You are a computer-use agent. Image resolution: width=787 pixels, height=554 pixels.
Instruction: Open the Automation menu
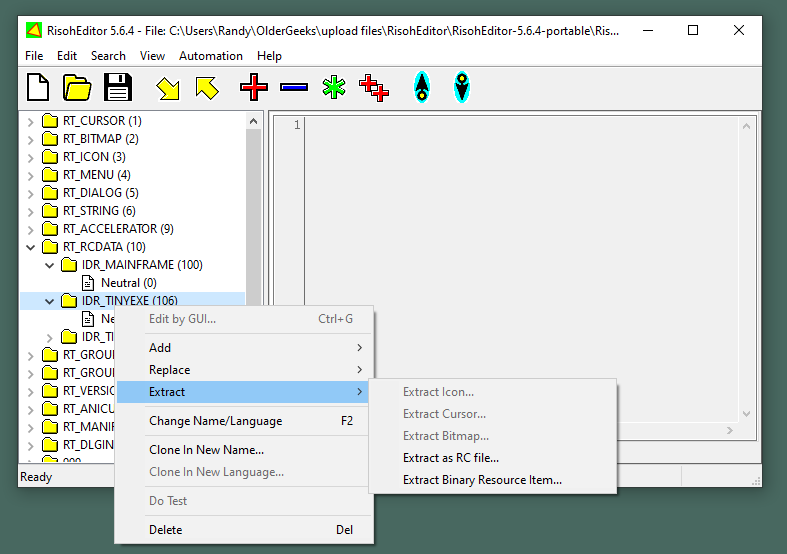tap(211, 56)
